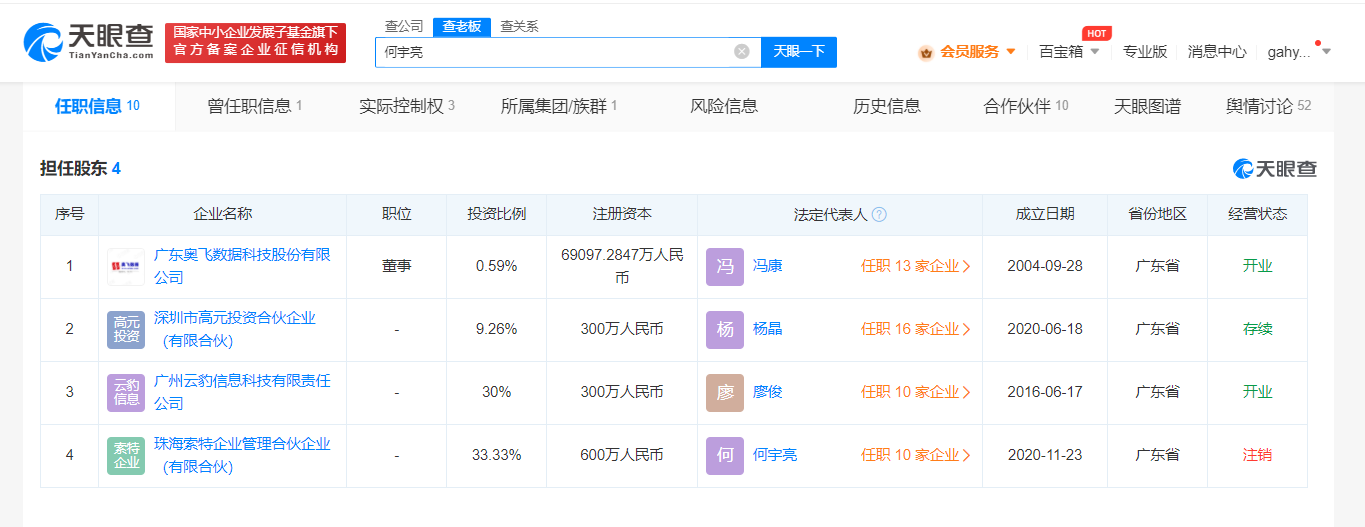Click the TianYanCha home logo
The height and width of the screenshot is (527, 1365).
(x=88, y=41)
